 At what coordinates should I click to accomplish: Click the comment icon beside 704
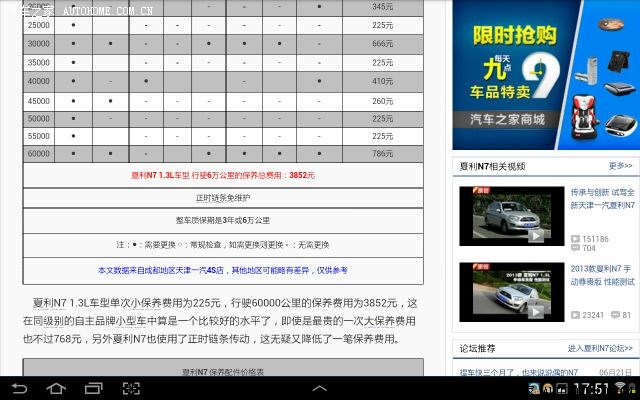(574, 248)
